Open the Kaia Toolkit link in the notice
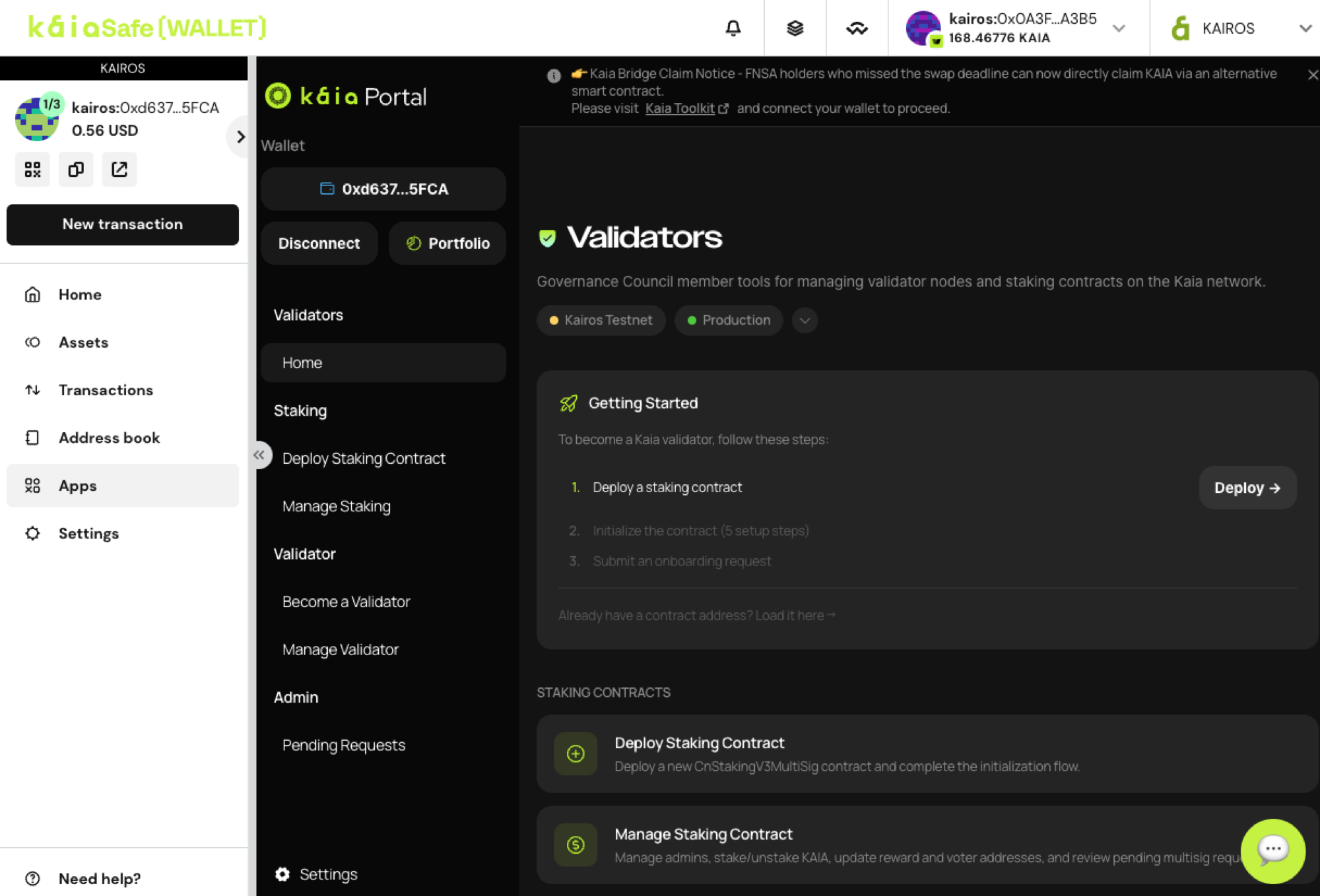The height and width of the screenshot is (896, 1320). (x=680, y=108)
